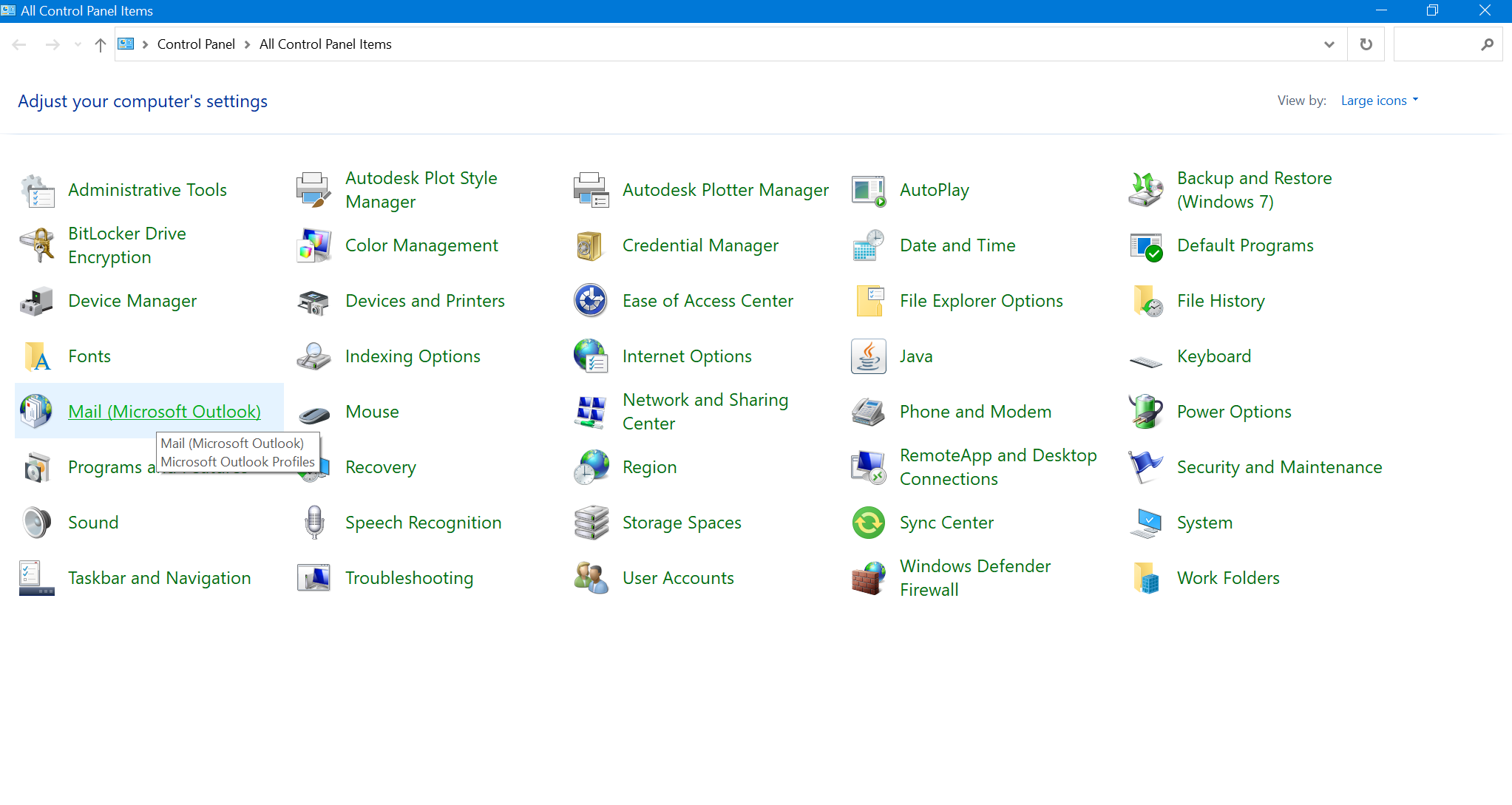This screenshot has width=1512, height=805.
Task: Click the Region globe icon
Action: (591, 468)
